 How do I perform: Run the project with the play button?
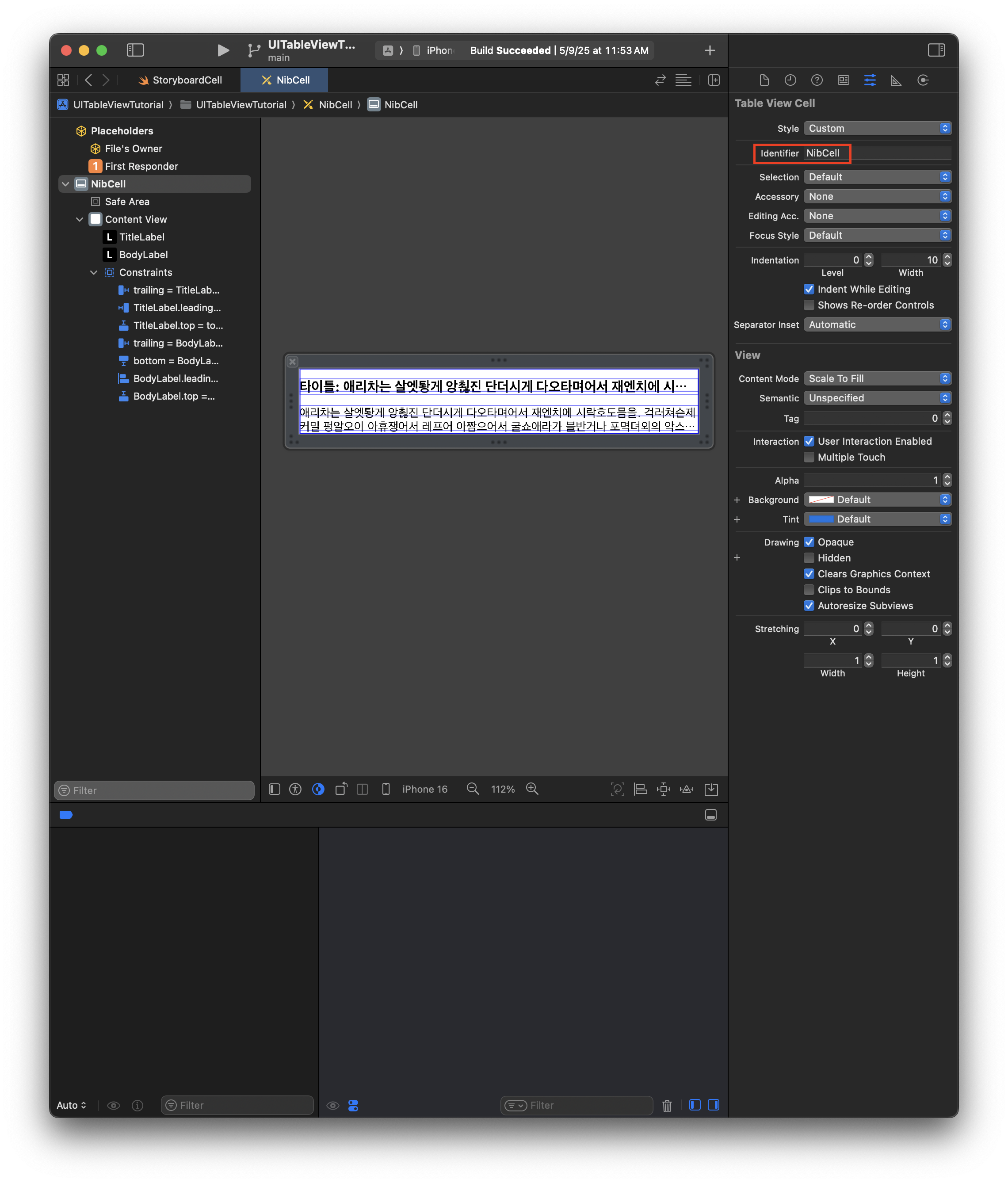pos(223,50)
